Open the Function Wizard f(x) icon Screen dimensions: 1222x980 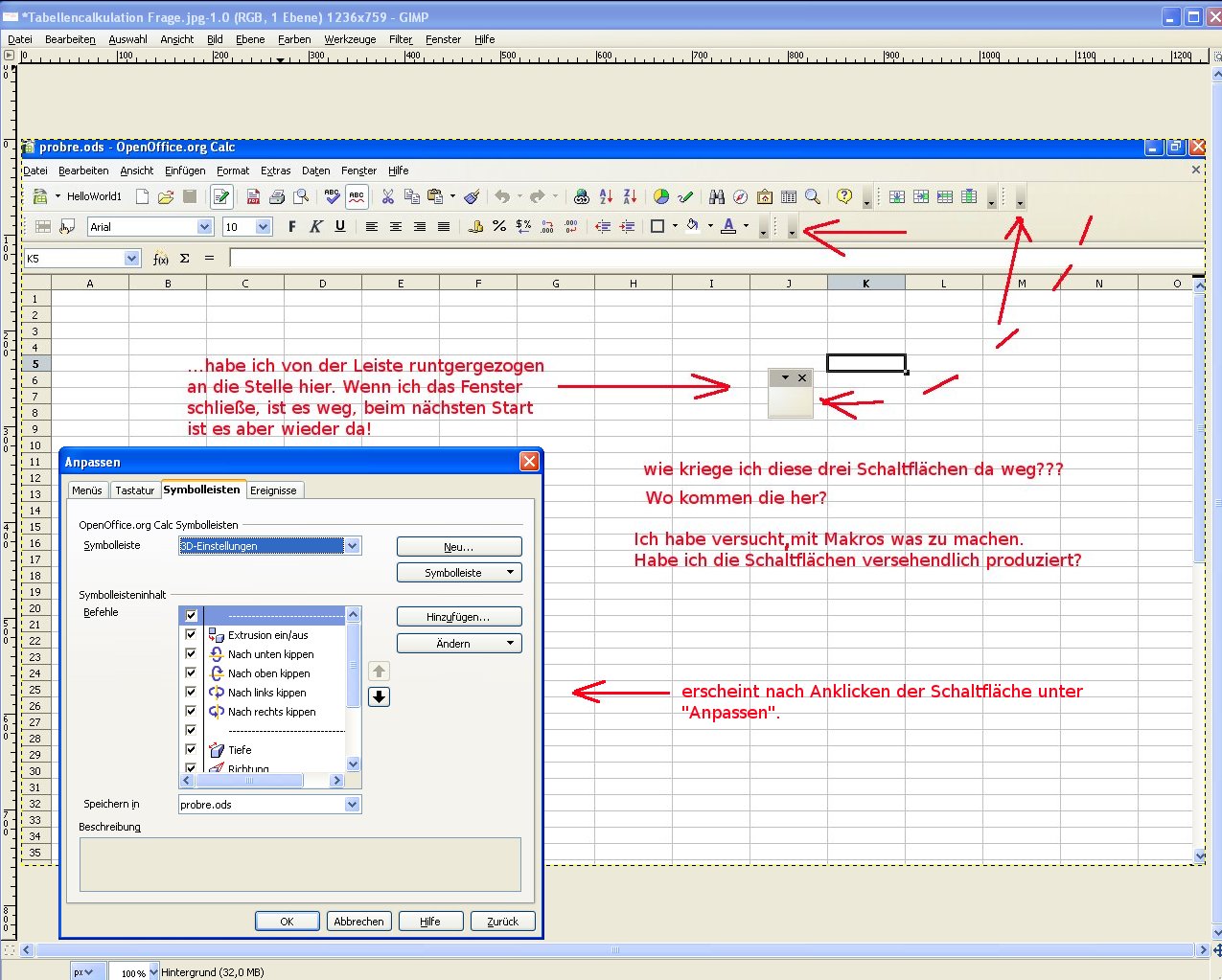[x=160, y=258]
